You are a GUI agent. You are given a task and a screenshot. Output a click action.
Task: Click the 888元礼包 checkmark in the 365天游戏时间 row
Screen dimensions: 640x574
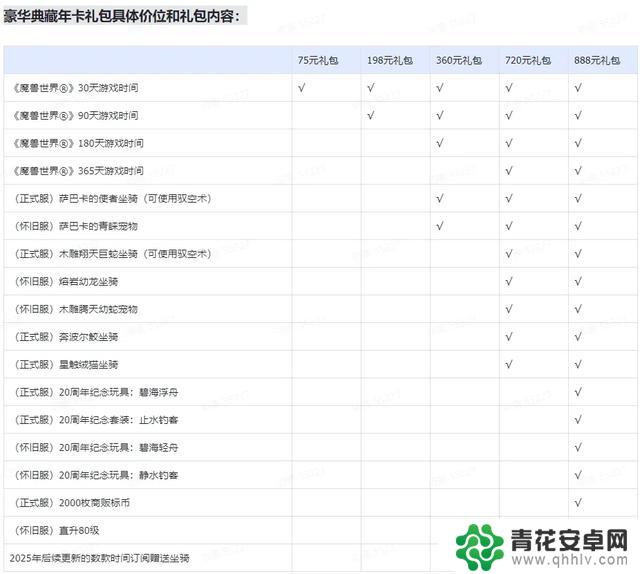[x=578, y=171]
